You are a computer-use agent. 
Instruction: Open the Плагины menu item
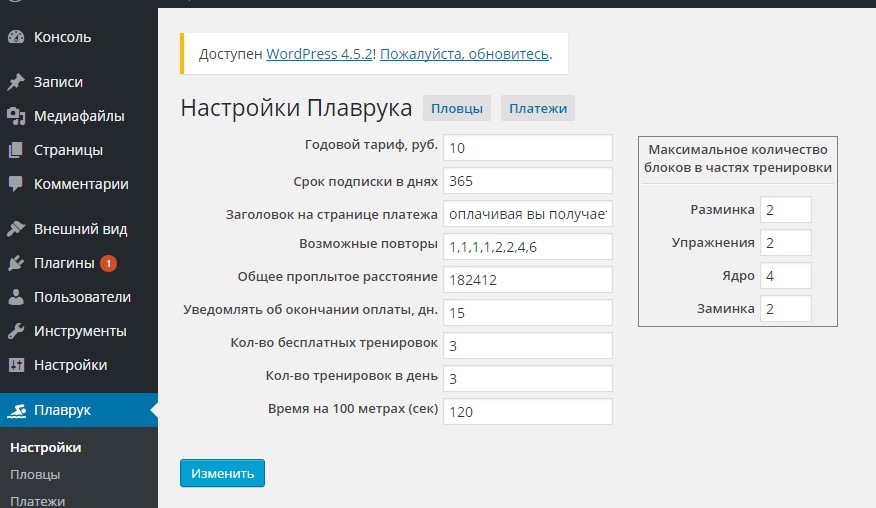[79, 263]
